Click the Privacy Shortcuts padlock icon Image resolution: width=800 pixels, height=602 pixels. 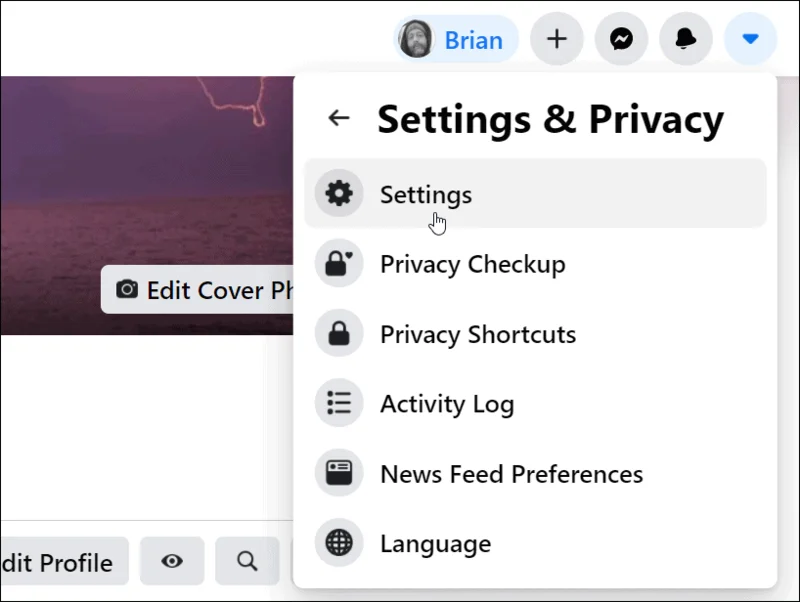[339, 333]
